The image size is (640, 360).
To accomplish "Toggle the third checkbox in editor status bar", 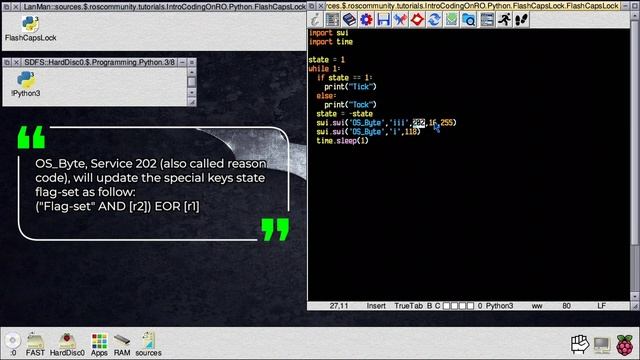I will (462, 306).
